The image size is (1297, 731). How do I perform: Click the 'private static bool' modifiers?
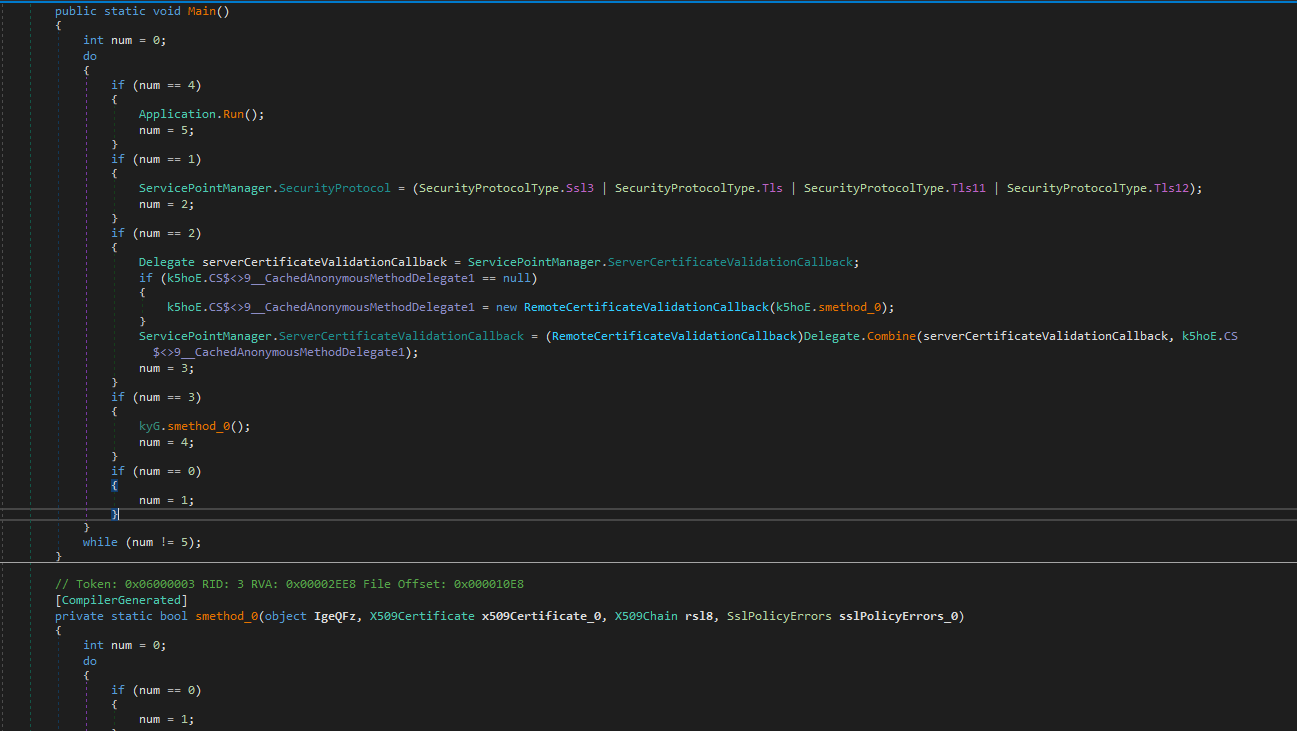point(121,616)
